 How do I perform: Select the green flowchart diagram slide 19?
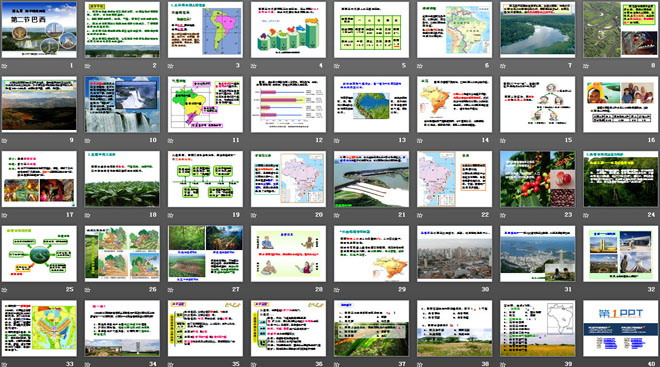205,179
